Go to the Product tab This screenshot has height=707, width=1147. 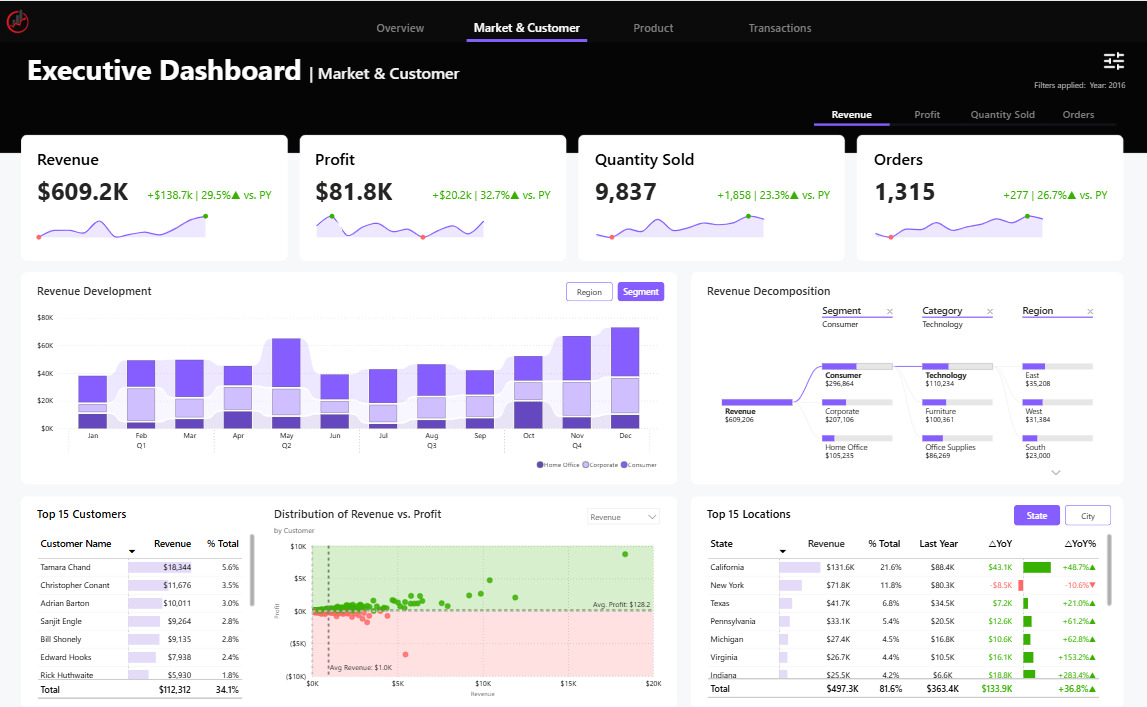(x=653, y=28)
